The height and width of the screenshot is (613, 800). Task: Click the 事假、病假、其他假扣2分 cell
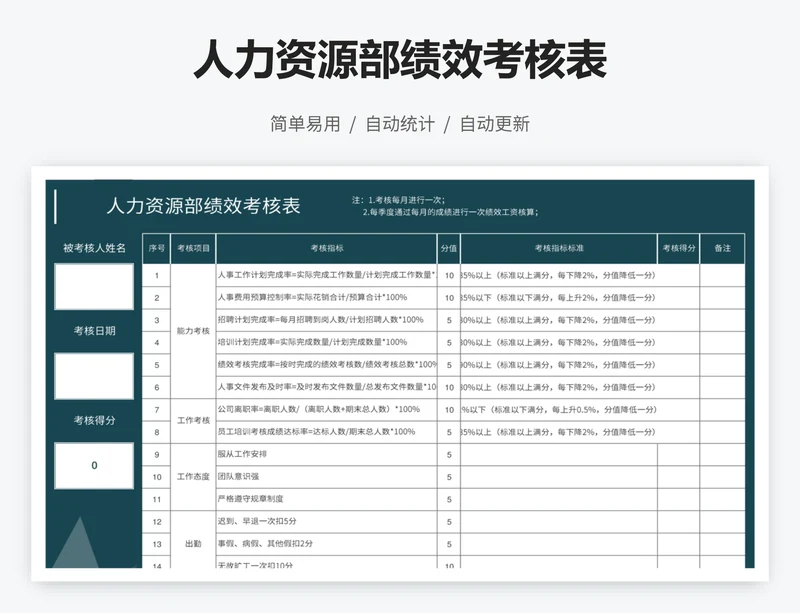tap(327, 544)
